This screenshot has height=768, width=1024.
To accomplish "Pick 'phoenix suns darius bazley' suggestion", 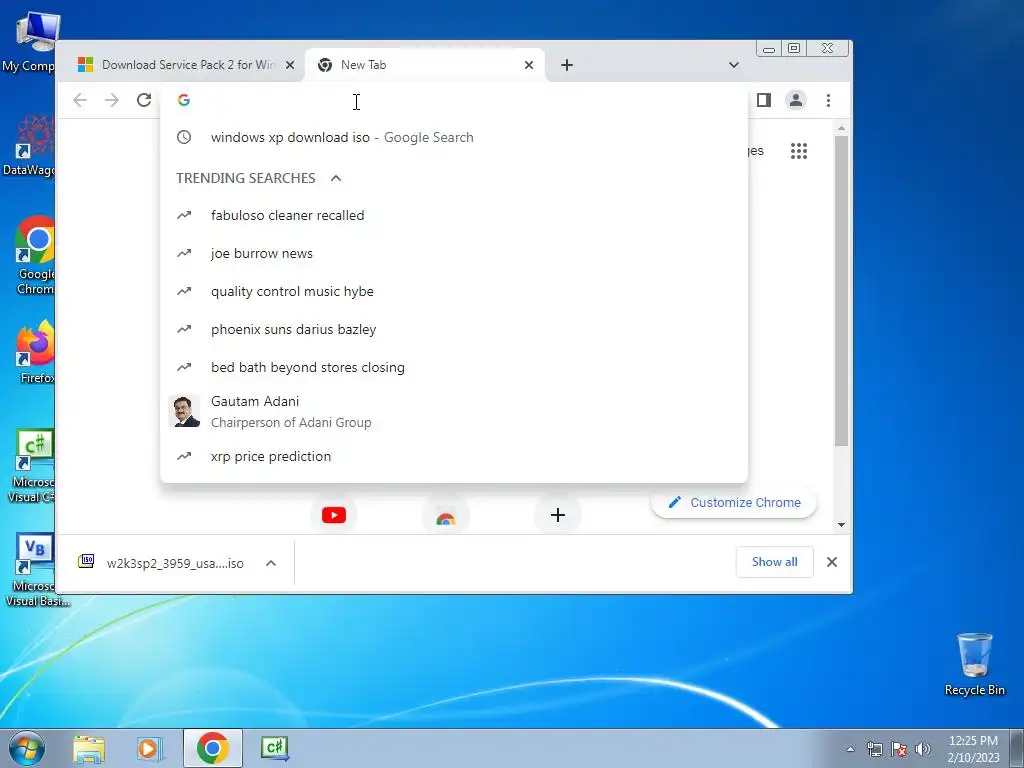I will 454,329.
